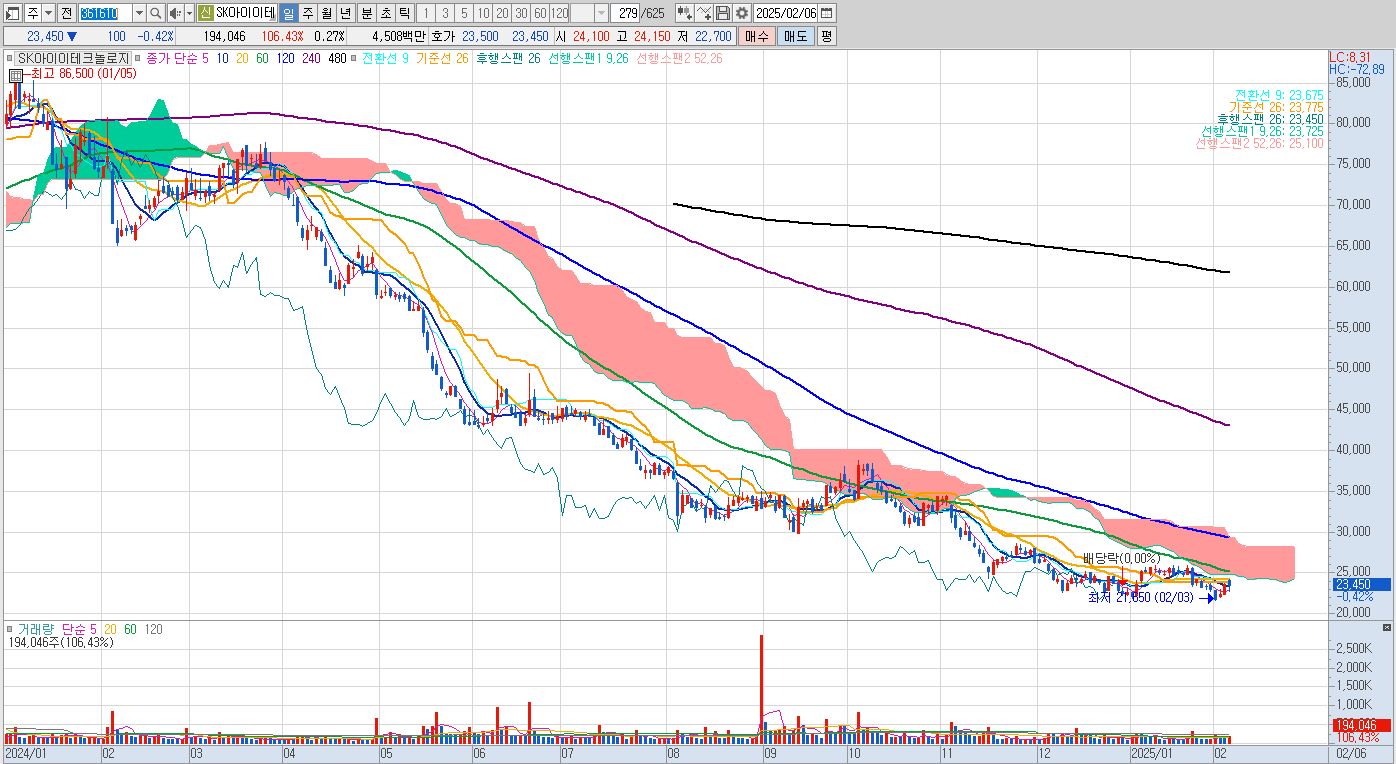Switch to monthly (월) chart period
Viewport: 1396px width, 764px height.
point(326,13)
